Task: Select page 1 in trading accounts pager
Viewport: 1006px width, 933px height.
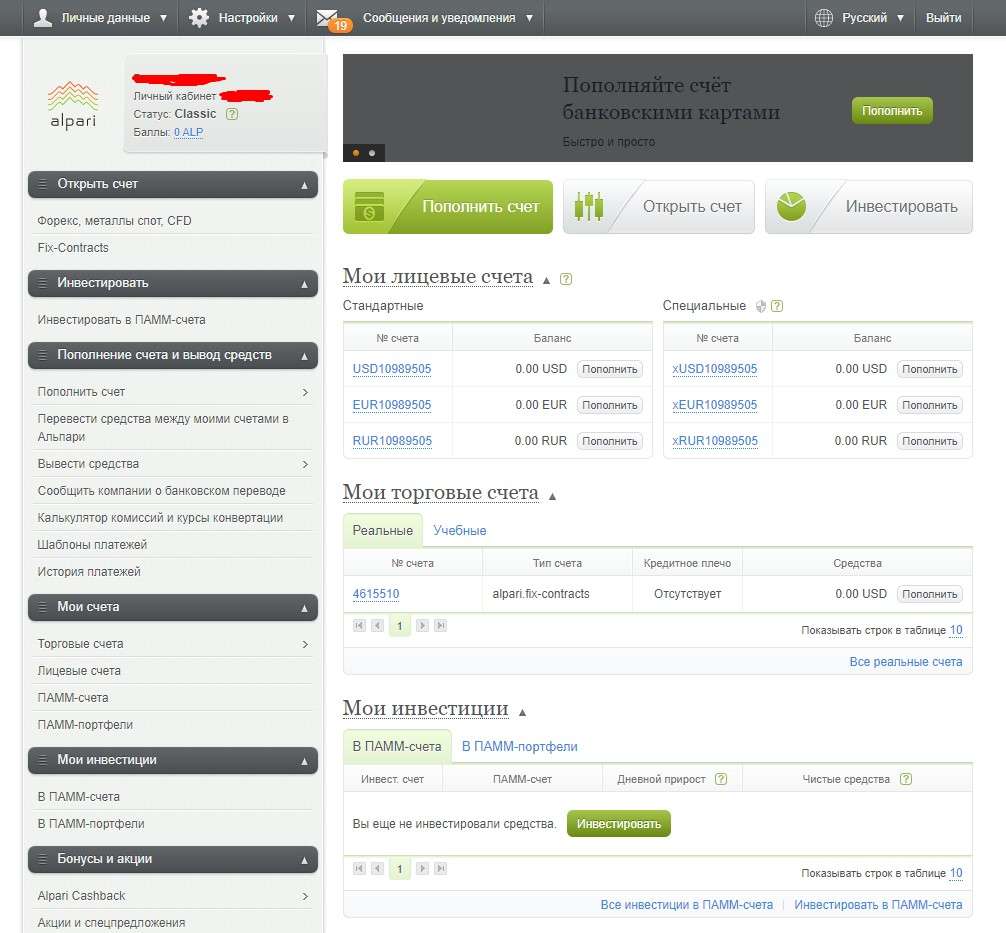Action: tap(400, 626)
